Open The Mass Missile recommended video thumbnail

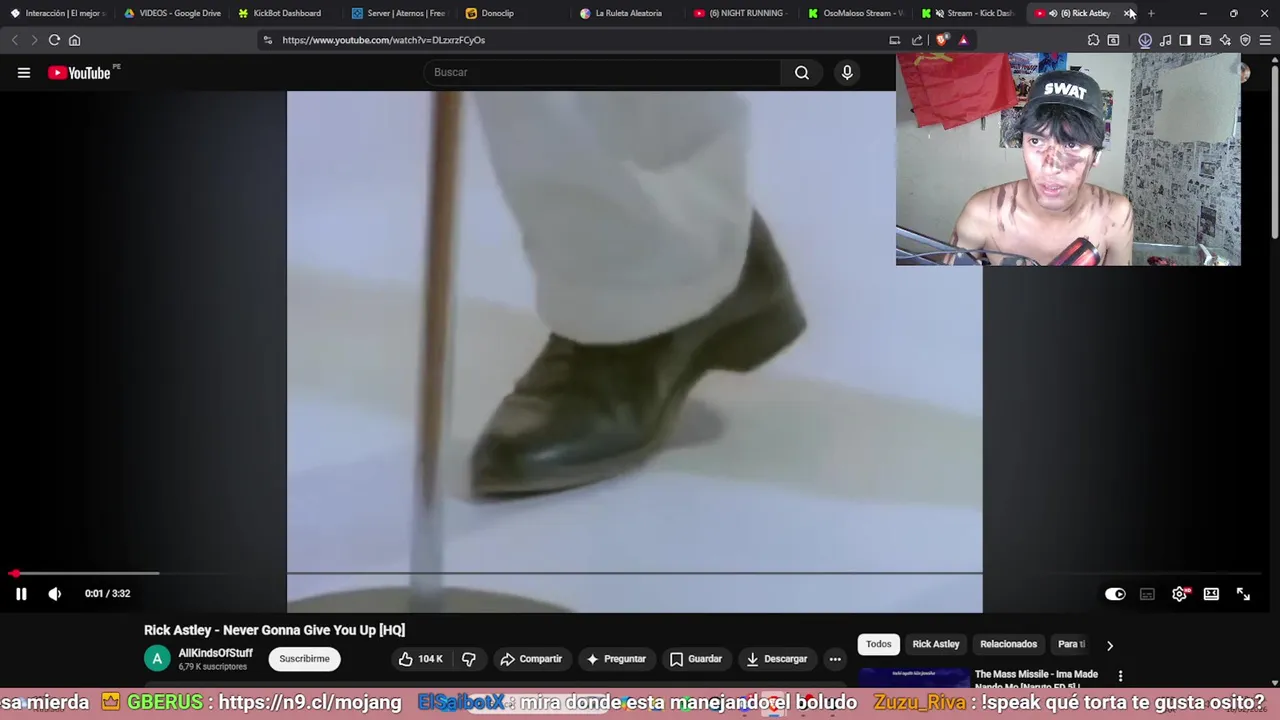(x=914, y=679)
